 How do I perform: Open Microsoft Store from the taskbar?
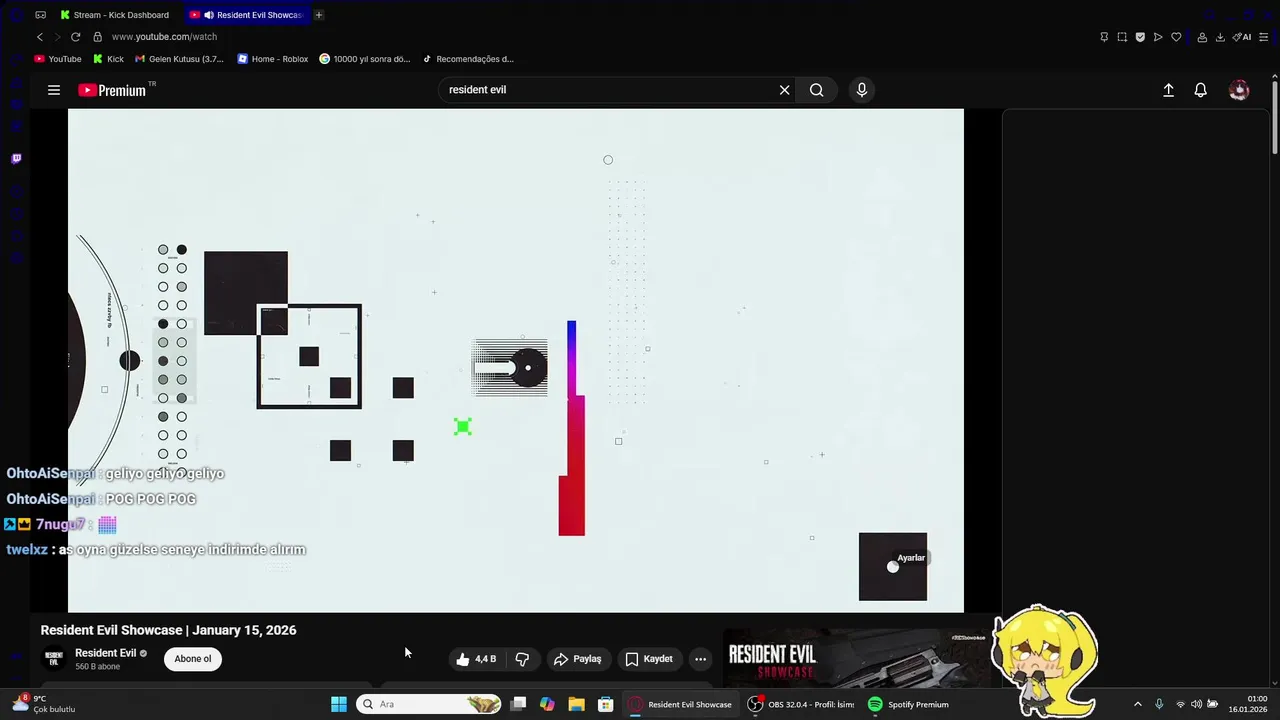tap(605, 704)
